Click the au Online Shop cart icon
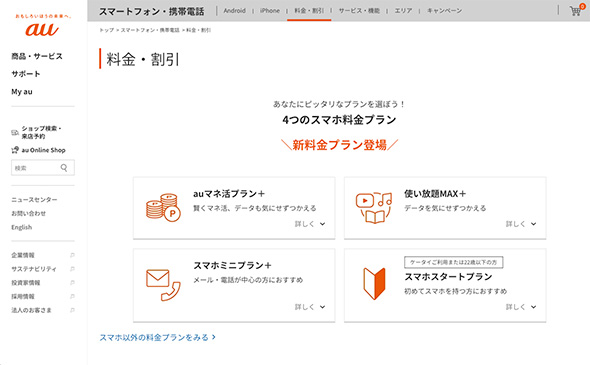This screenshot has height=365, width=590. pos(15,150)
